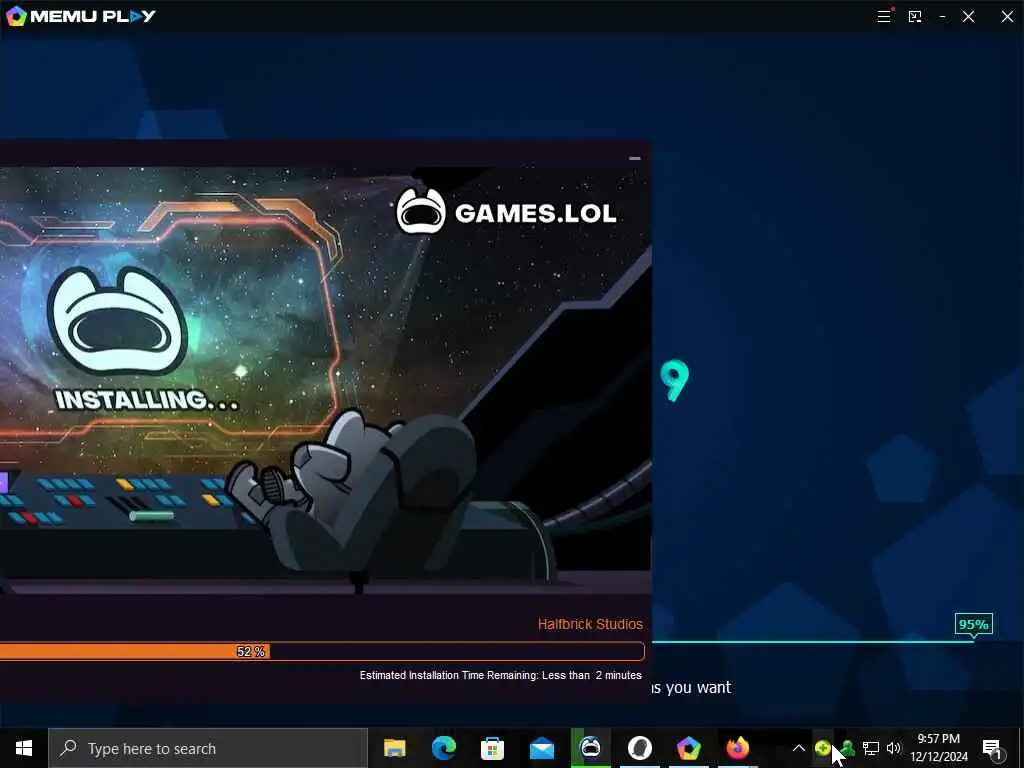Minimize the Games.lol installer window

[635, 158]
